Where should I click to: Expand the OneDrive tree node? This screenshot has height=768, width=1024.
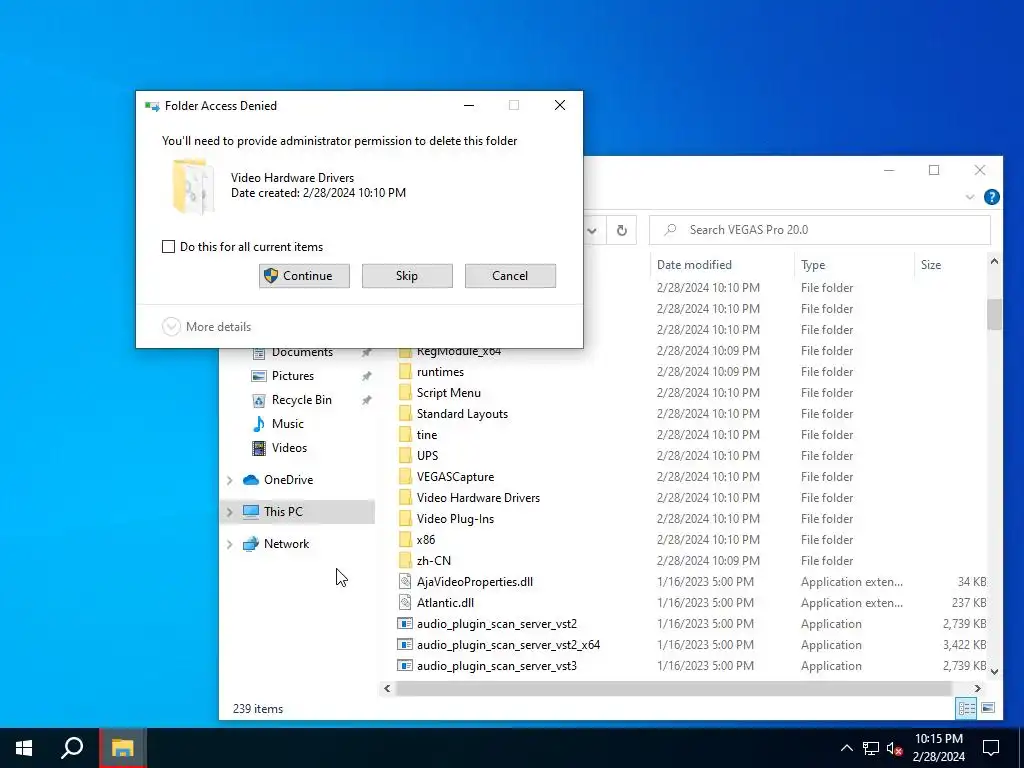230,480
